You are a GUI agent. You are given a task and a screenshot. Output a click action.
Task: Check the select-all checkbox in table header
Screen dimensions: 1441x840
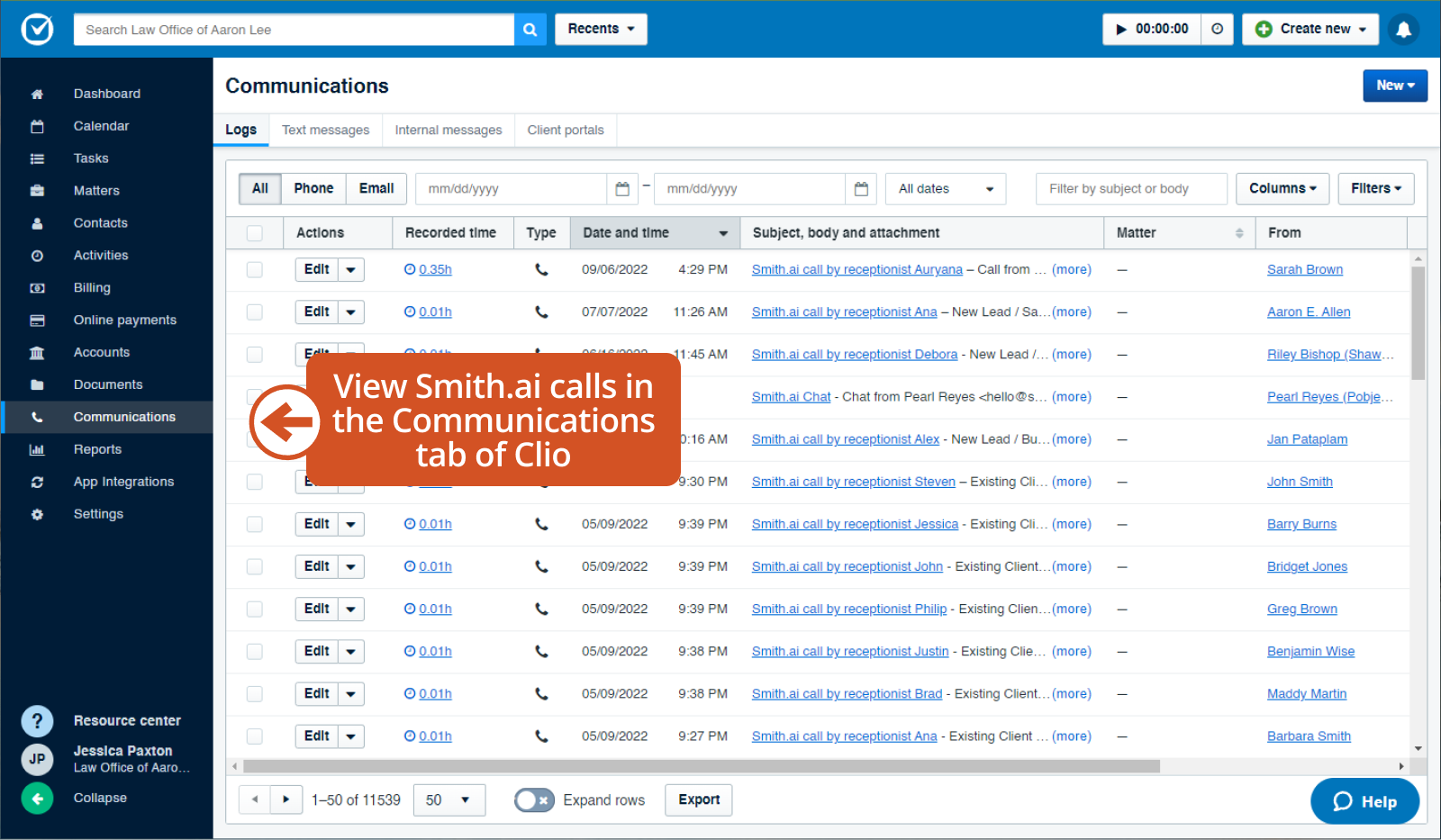[x=254, y=232]
